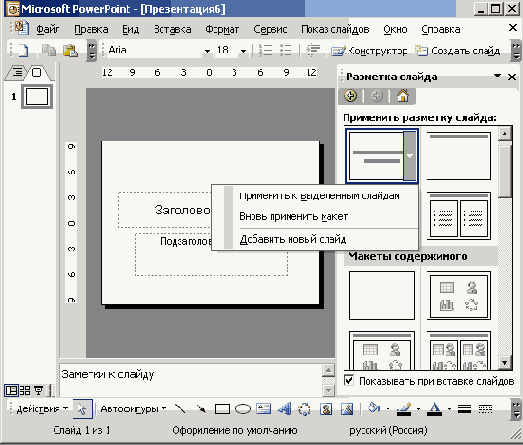This screenshot has height=445, width=523.
Task: Switch to Outline tab in left pane
Action: pyautogui.click(x=17, y=72)
